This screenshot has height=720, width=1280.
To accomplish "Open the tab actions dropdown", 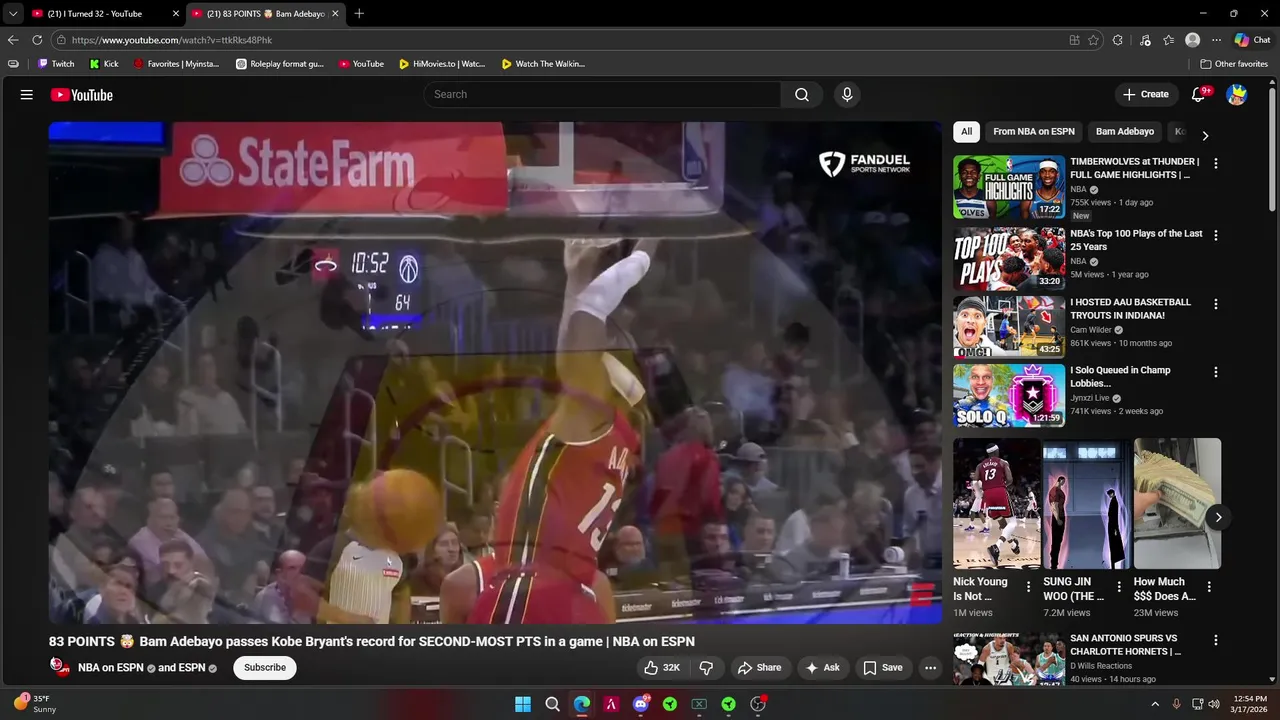I will tap(12, 14).
